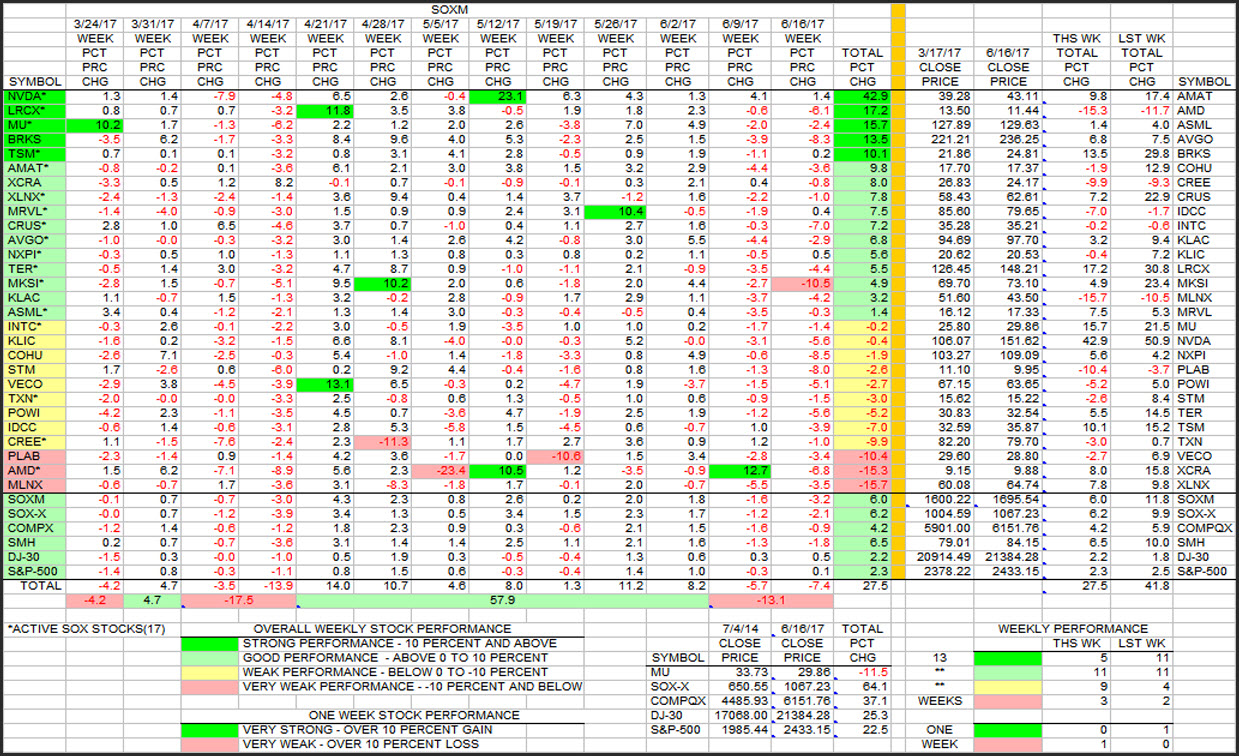1239x756 pixels.
Task: Click green swatch beside STRONG PERFORMANCE legend
Action: click(210, 644)
